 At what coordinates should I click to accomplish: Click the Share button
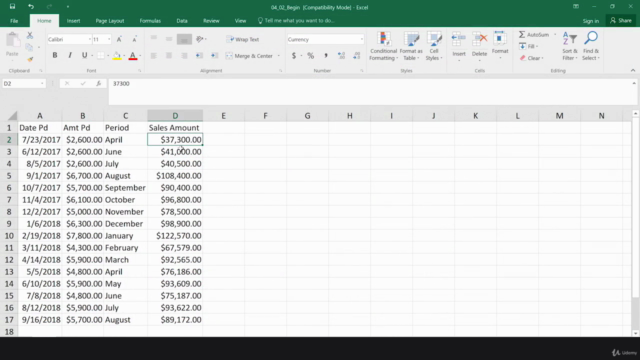coord(620,20)
